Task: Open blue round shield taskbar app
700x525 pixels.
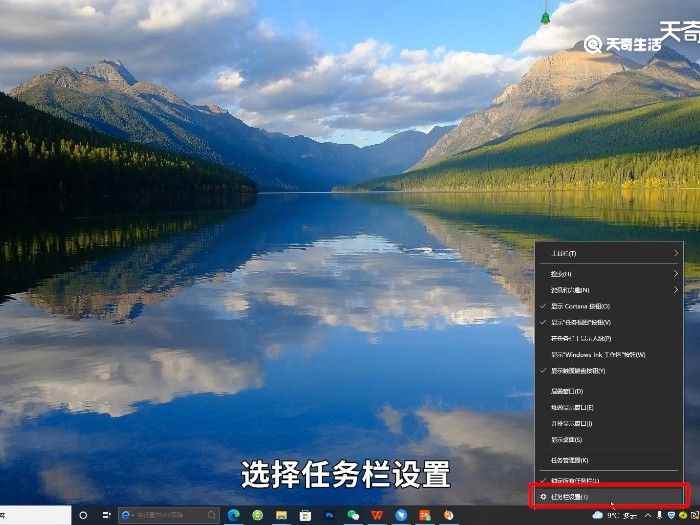Action: [x=401, y=515]
